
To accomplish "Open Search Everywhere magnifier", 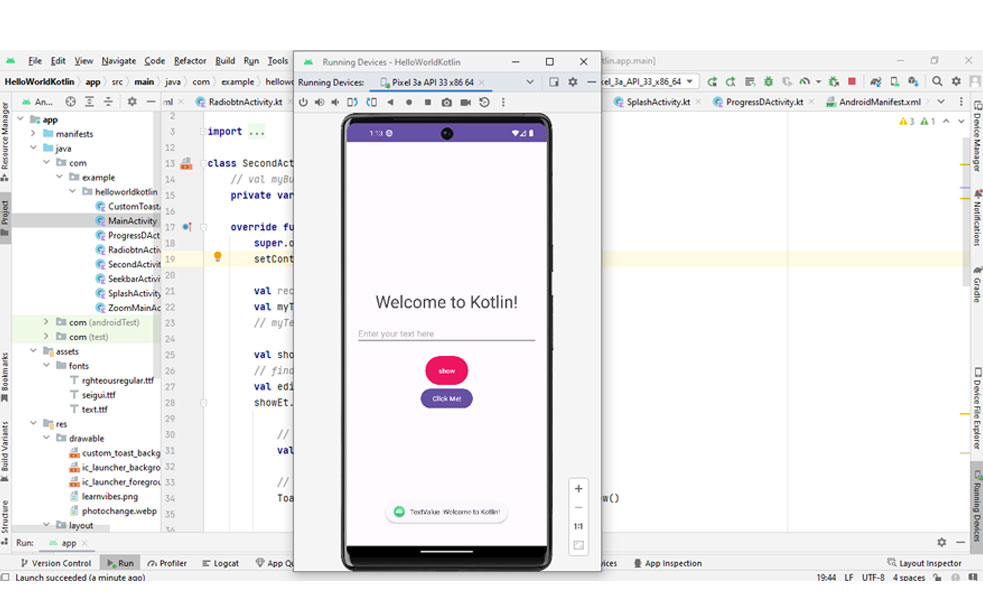I will tap(937, 82).
